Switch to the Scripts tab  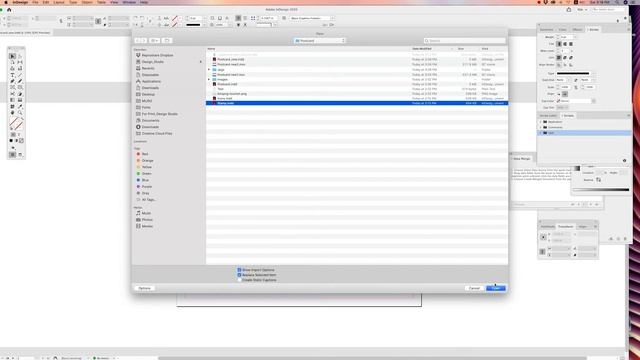[568, 116]
